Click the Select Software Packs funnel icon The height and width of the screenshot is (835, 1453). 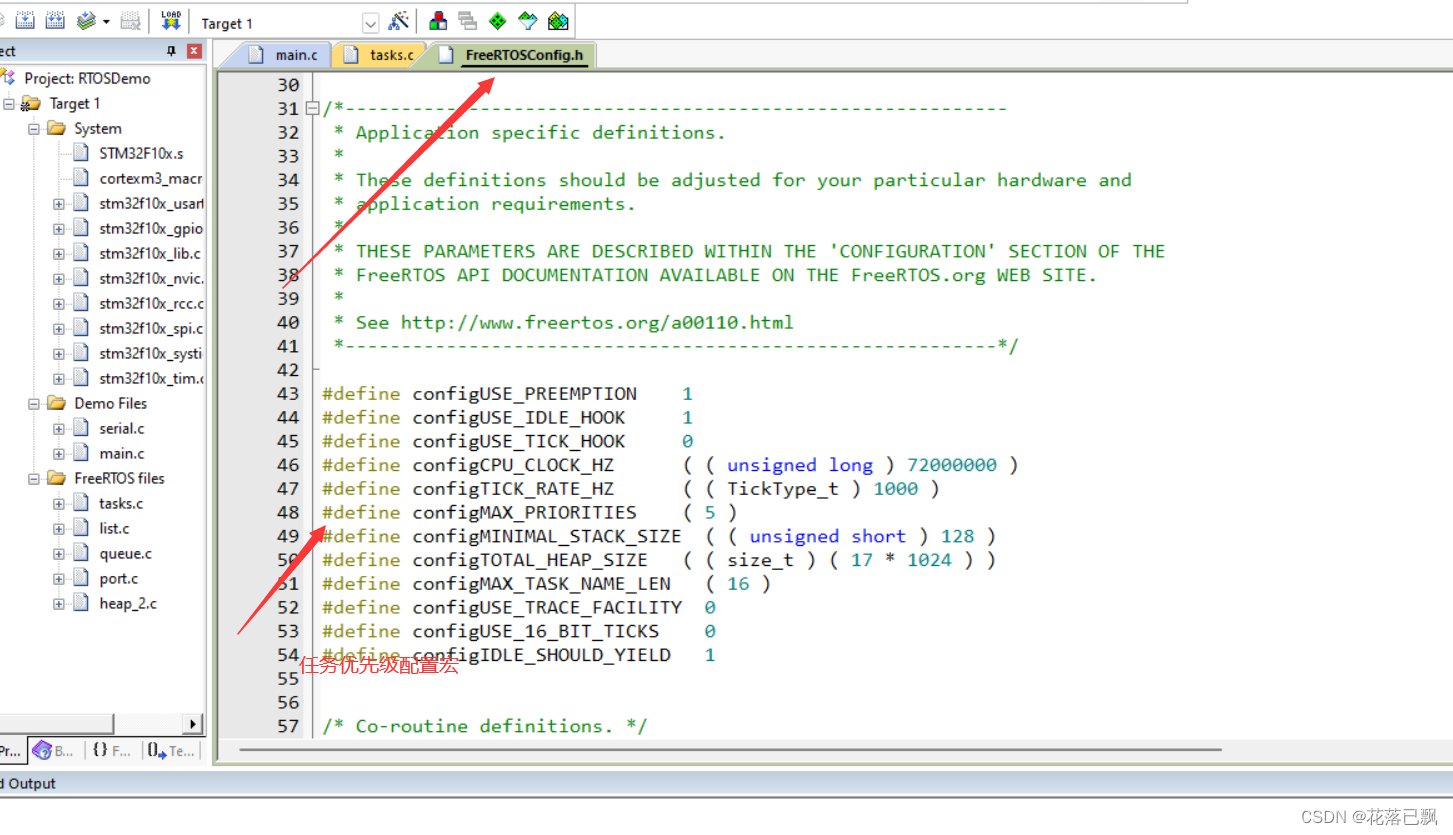pos(527,20)
